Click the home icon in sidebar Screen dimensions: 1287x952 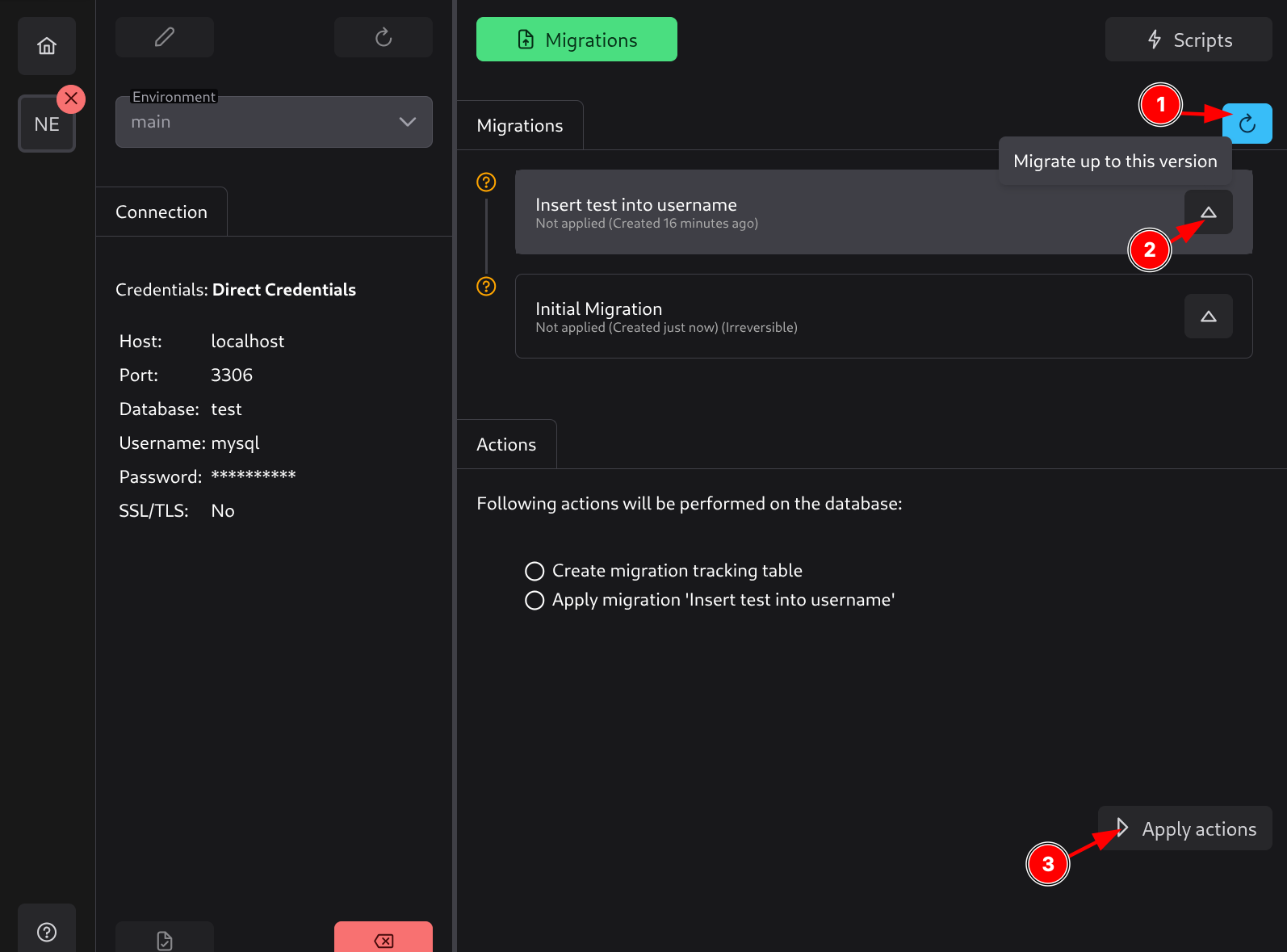point(47,46)
